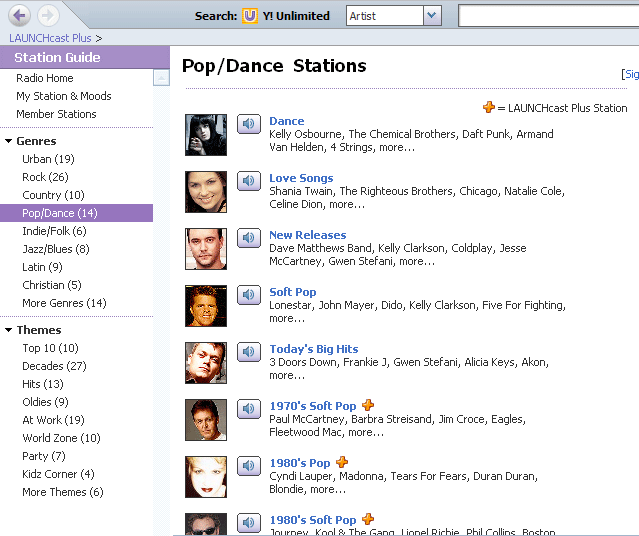639x536 pixels.
Task: Select the Party (7) theme
Action: 44,456
